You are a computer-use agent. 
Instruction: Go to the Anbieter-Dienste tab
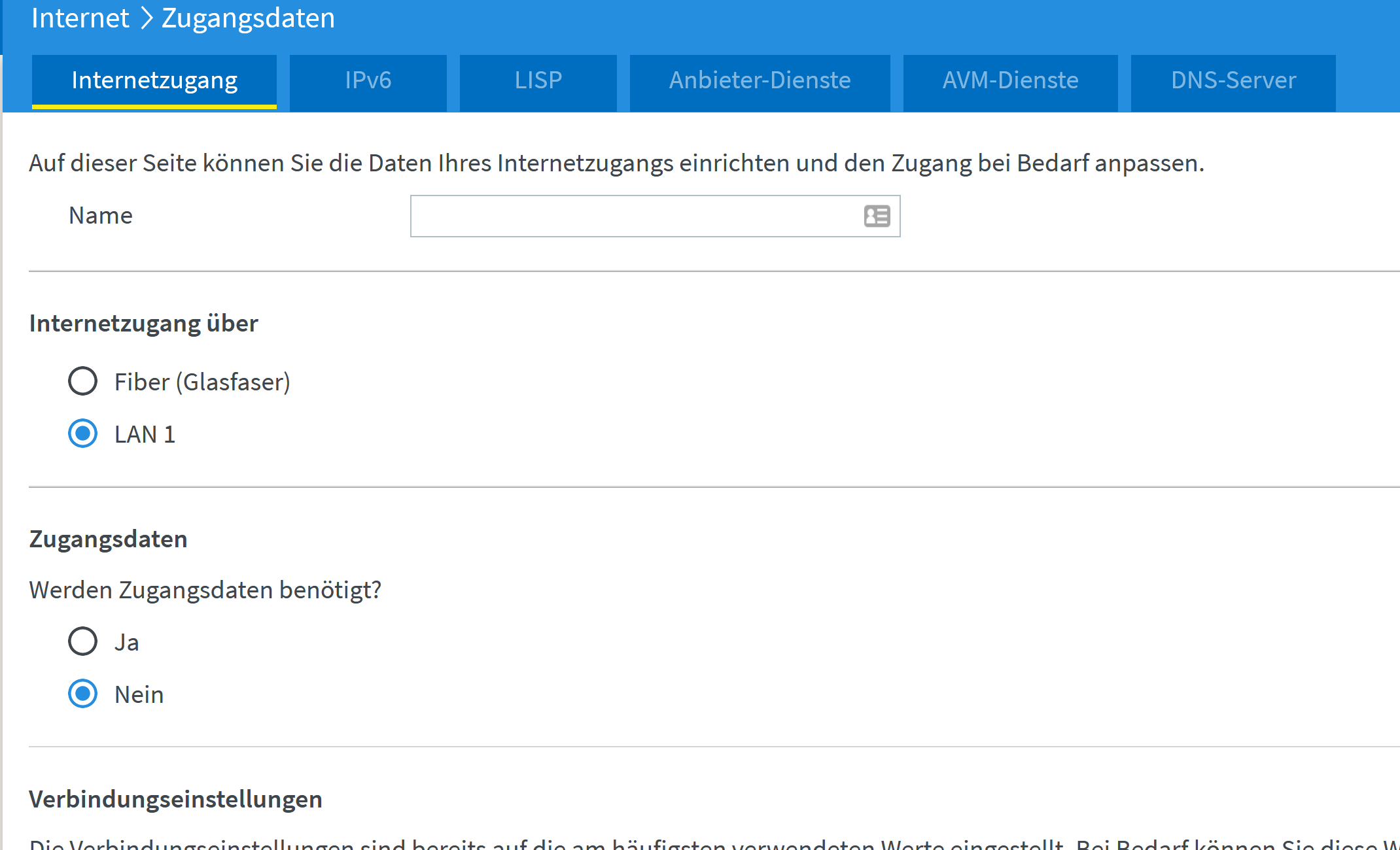coord(760,81)
